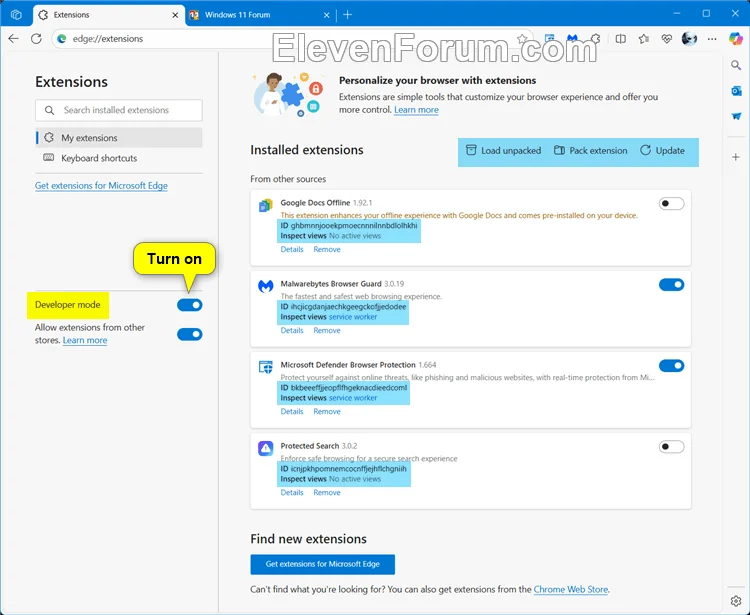This screenshot has width=750, height=615.
Task: Reload the extensions page
Action: click(x=36, y=39)
